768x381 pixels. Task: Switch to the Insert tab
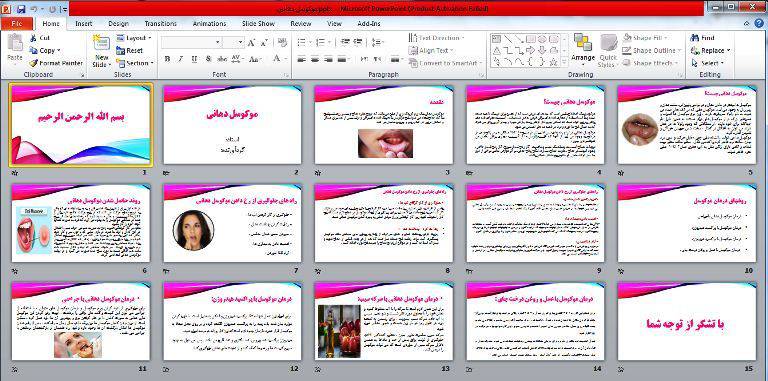[x=84, y=24]
